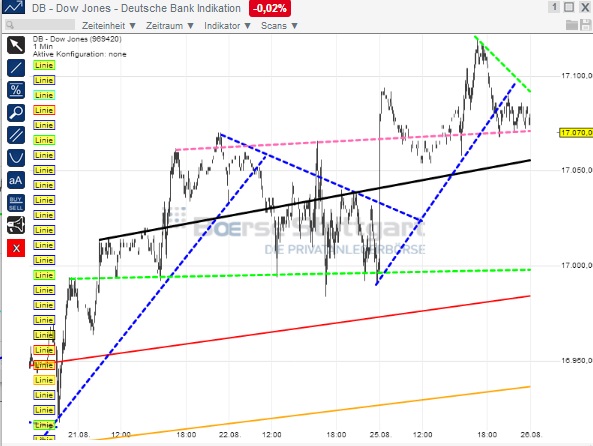593x446 pixels.
Task: Select the trend line drawing tool
Action: coord(16,68)
